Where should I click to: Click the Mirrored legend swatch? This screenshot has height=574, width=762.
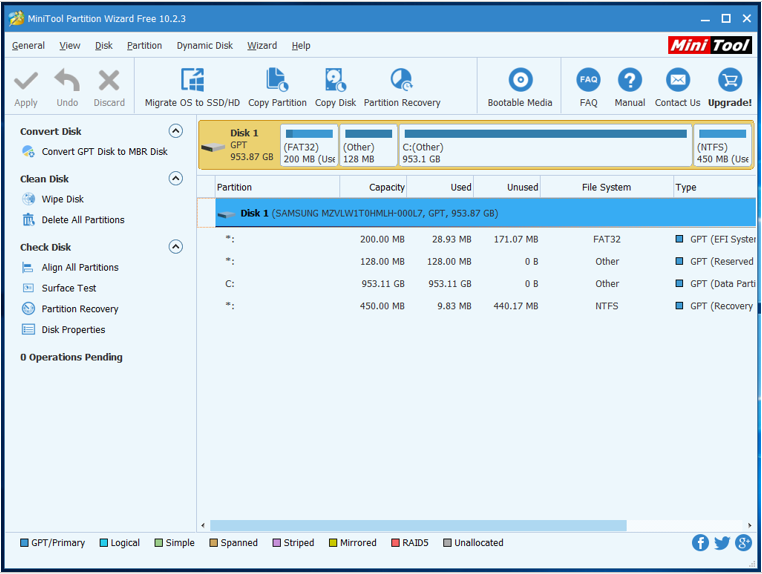point(333,543)
